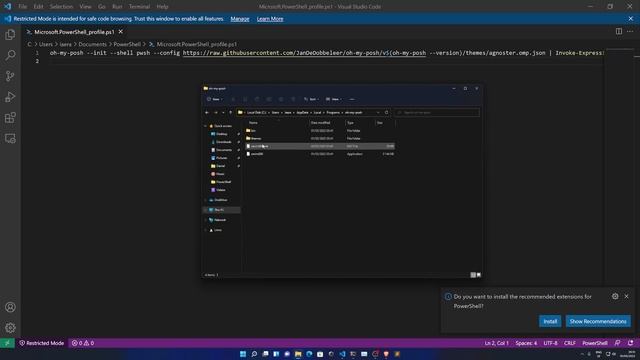Click errors and warnings count in status bar

[x=83, y=343]
